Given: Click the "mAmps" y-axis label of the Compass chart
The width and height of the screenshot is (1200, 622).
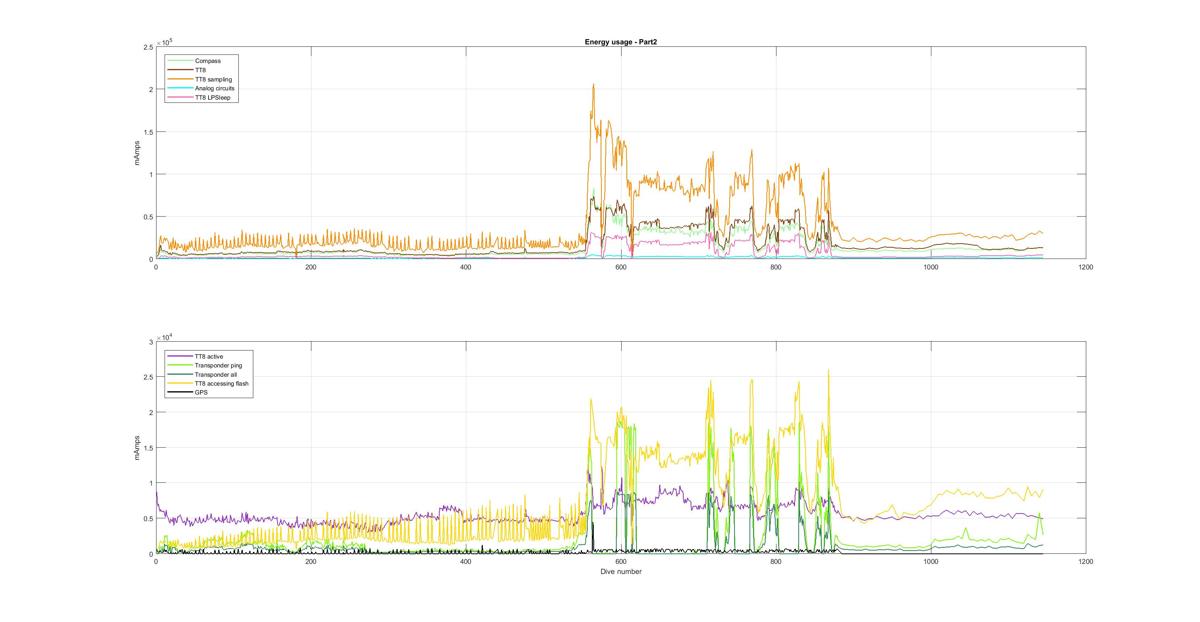Looking at the screenshot, I should pyautogui.click(x=139, y=152).
